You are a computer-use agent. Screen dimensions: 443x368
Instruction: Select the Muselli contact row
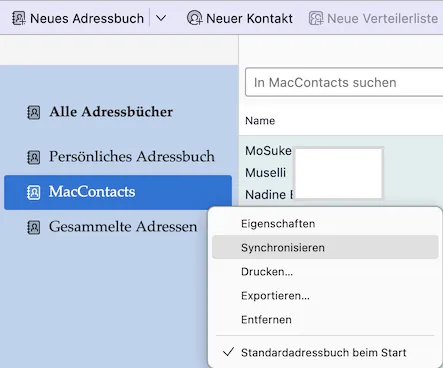point(341,173)
